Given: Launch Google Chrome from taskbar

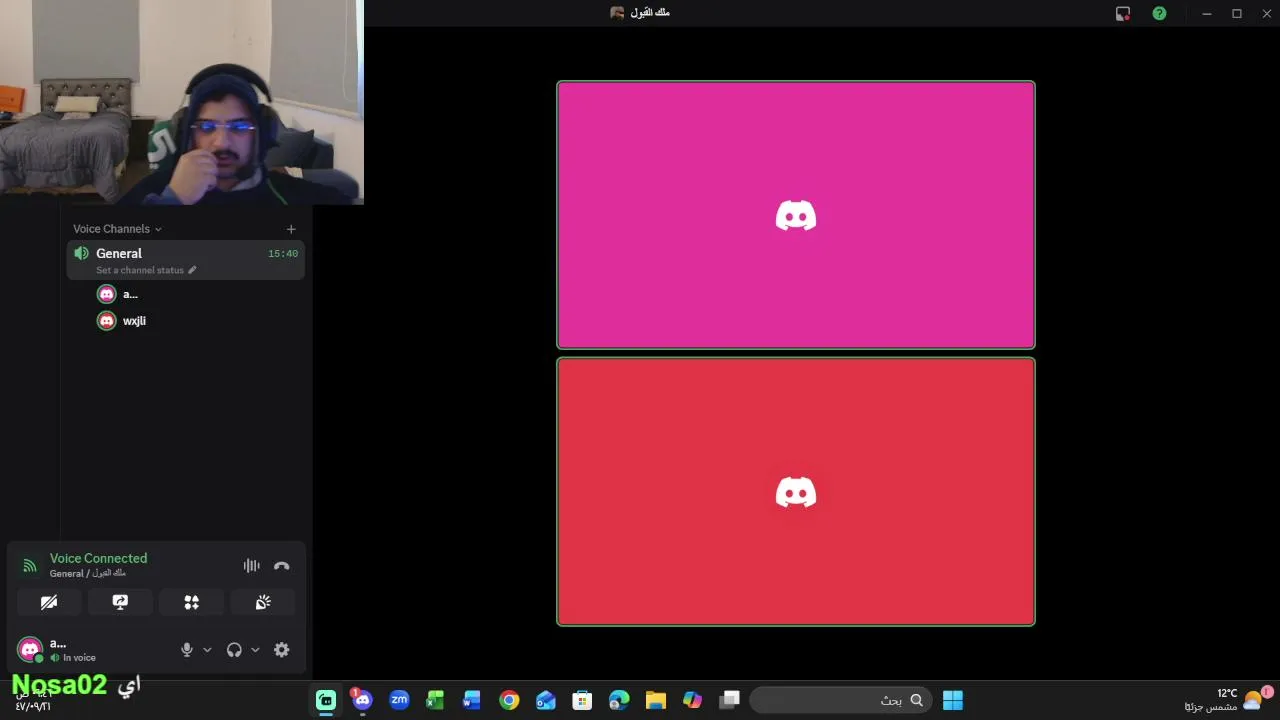Looking at the screenshot, I should [x=509, y=700].
